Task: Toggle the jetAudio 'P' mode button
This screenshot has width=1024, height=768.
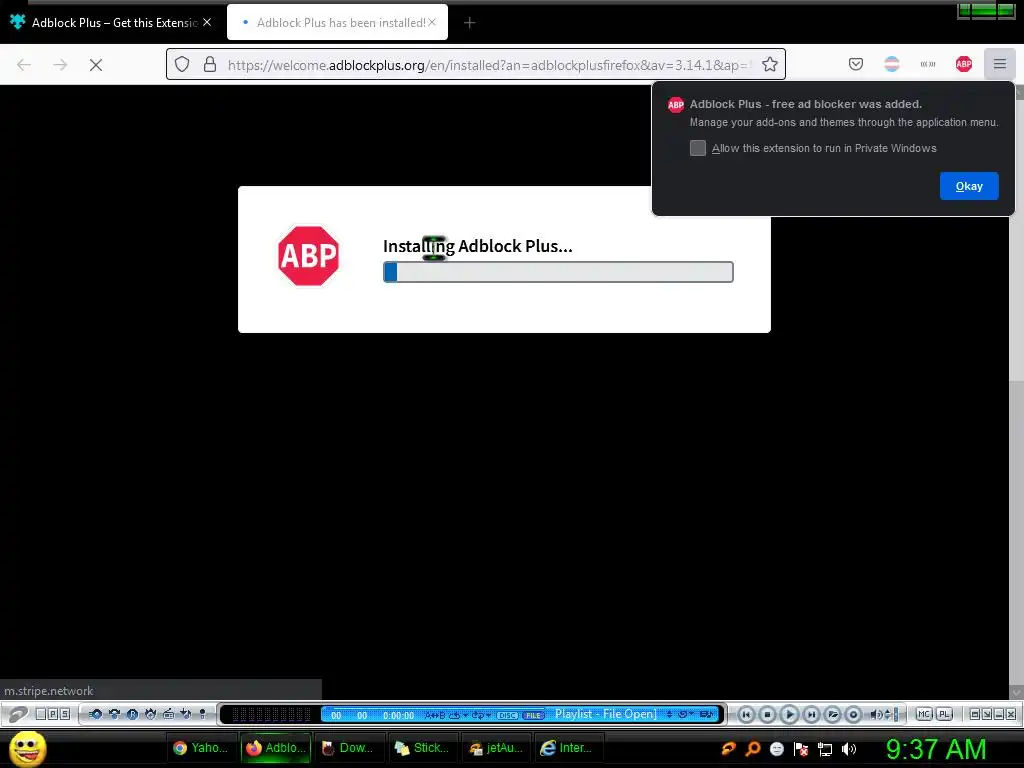Action: 53,714
